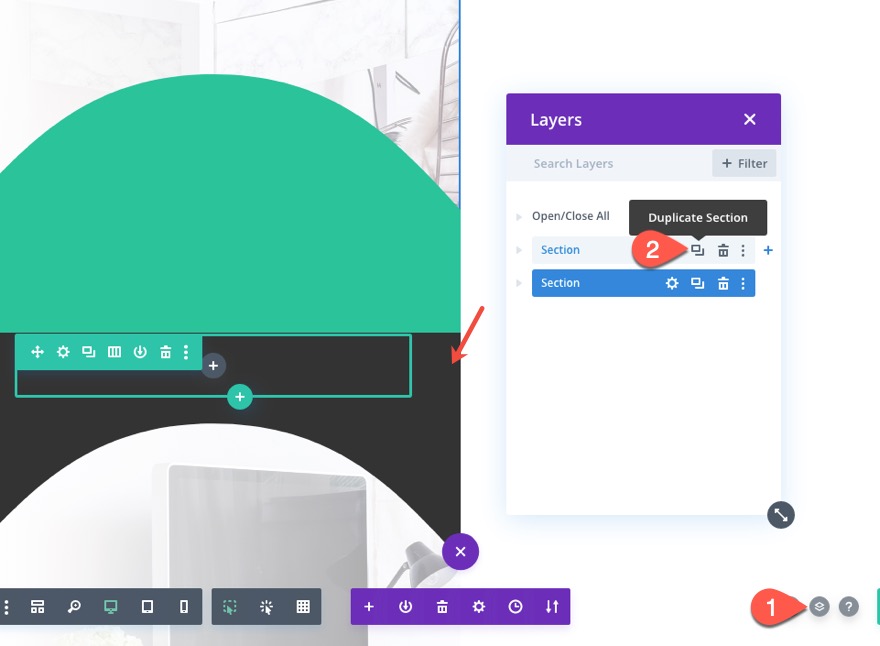Open highlighted Section more options
Image resolution: width=880 pixels, height=646 pixels.
[x=743, y=283]
